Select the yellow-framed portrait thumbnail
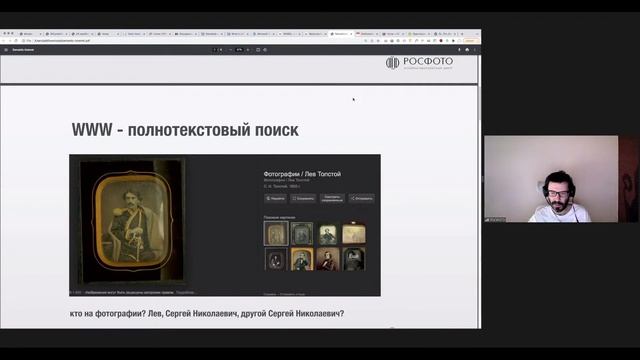 [x=302, y=259]
